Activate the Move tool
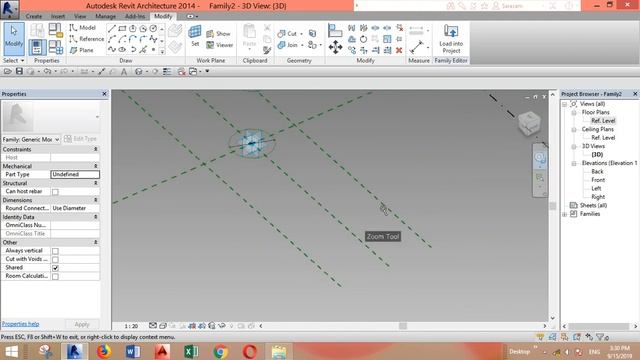This screenshot has height=360, width=640. pos(336,47)
